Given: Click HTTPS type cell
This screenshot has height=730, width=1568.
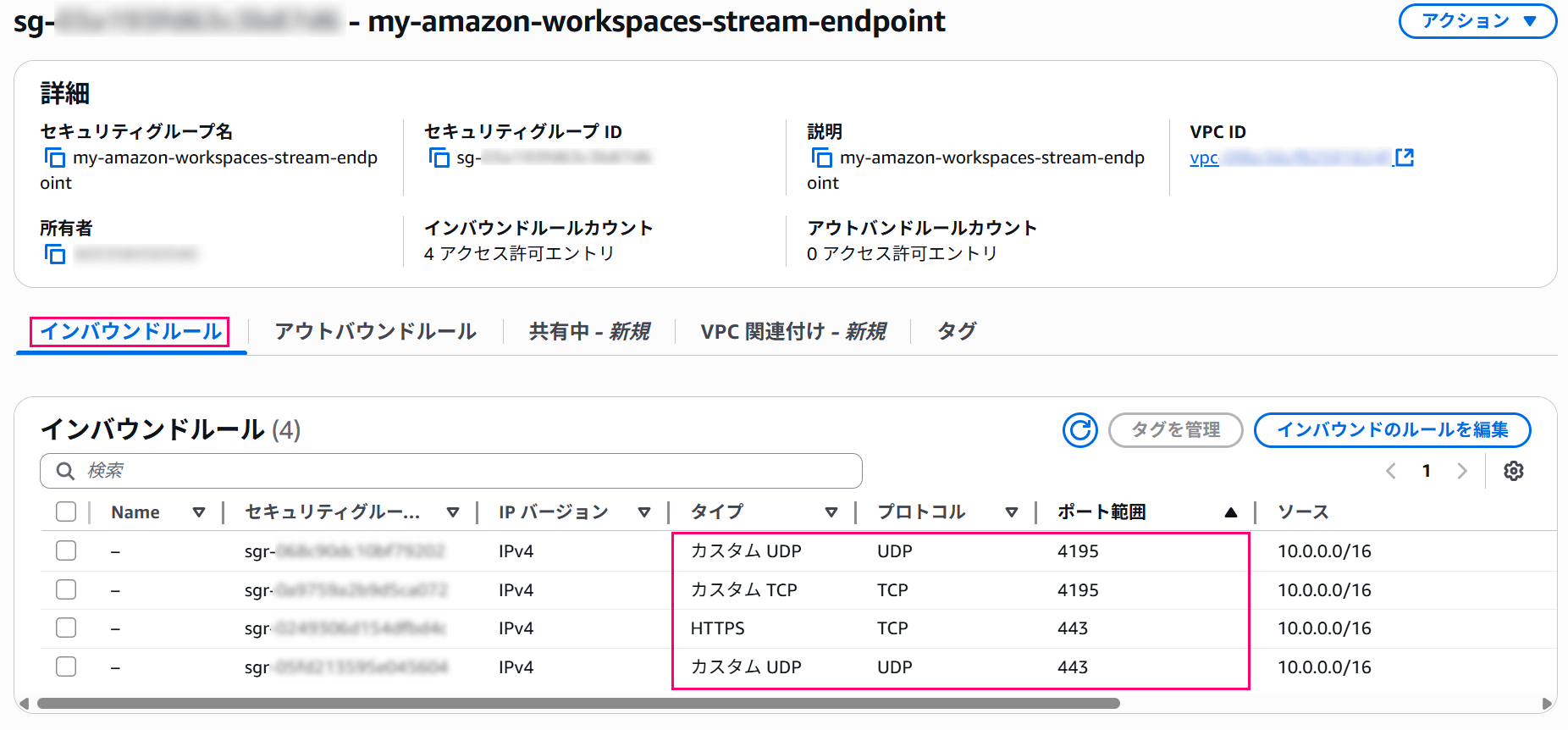Looking at the screenshot, I should pos(718,628).
